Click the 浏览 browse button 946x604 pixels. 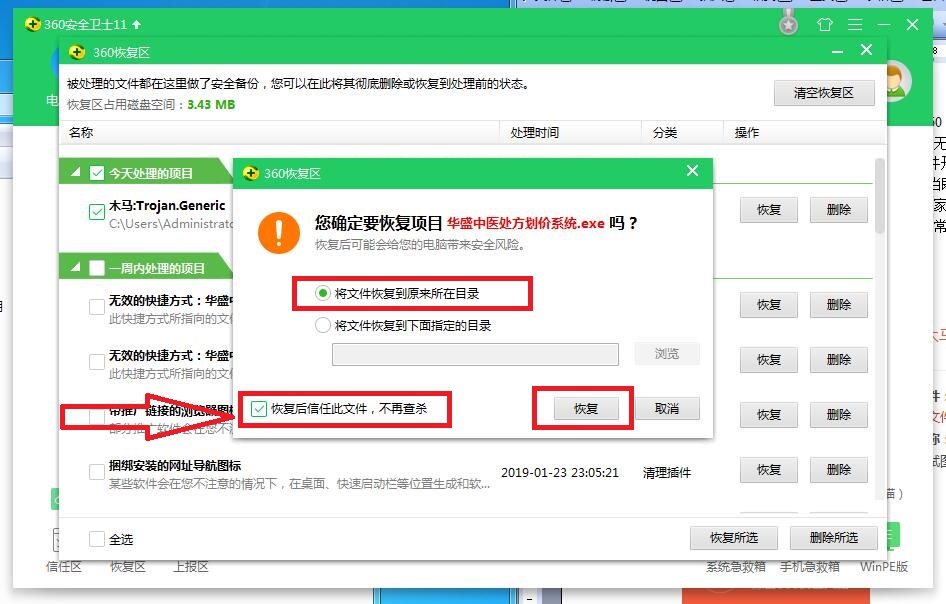tap(667, 354)
